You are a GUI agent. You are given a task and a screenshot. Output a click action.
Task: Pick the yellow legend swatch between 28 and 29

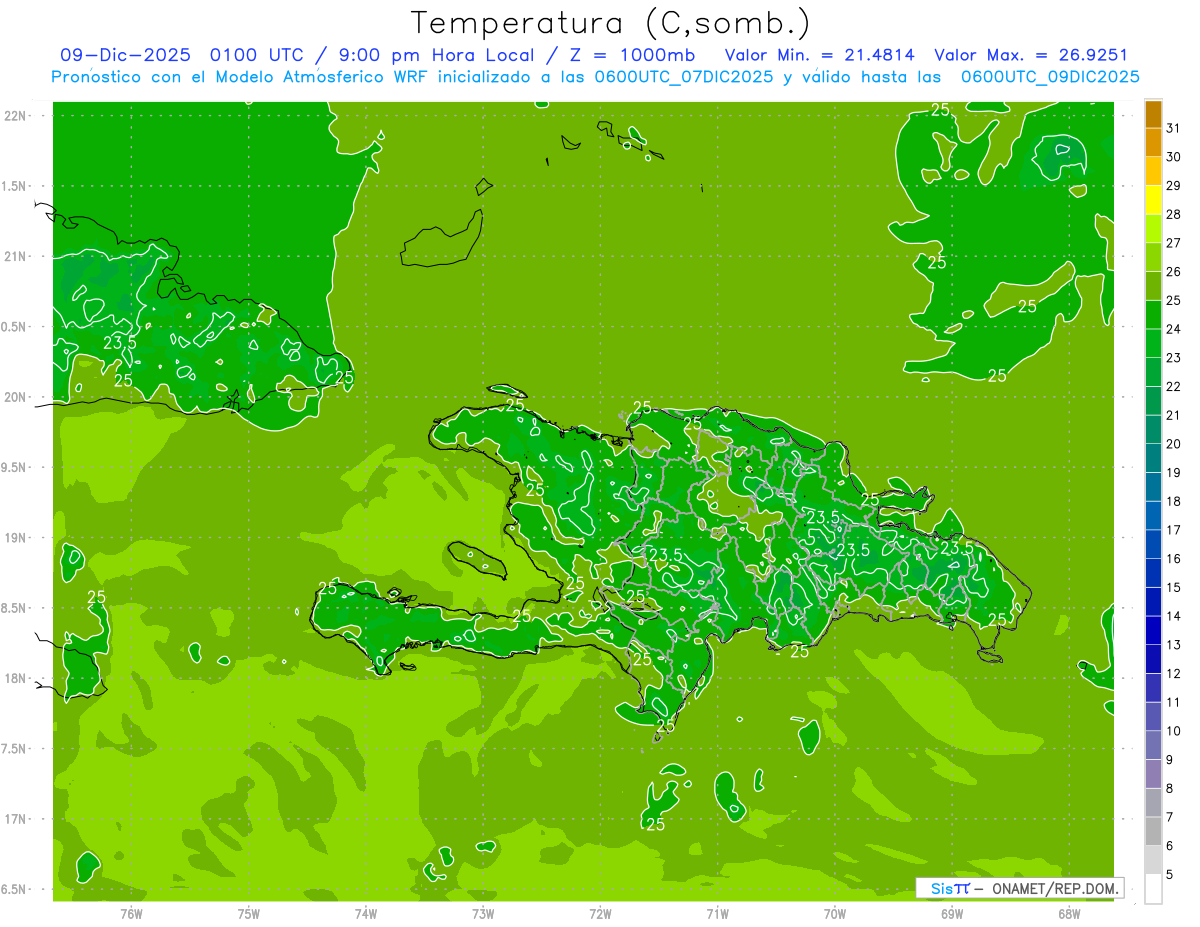[x=1153, y=200]
